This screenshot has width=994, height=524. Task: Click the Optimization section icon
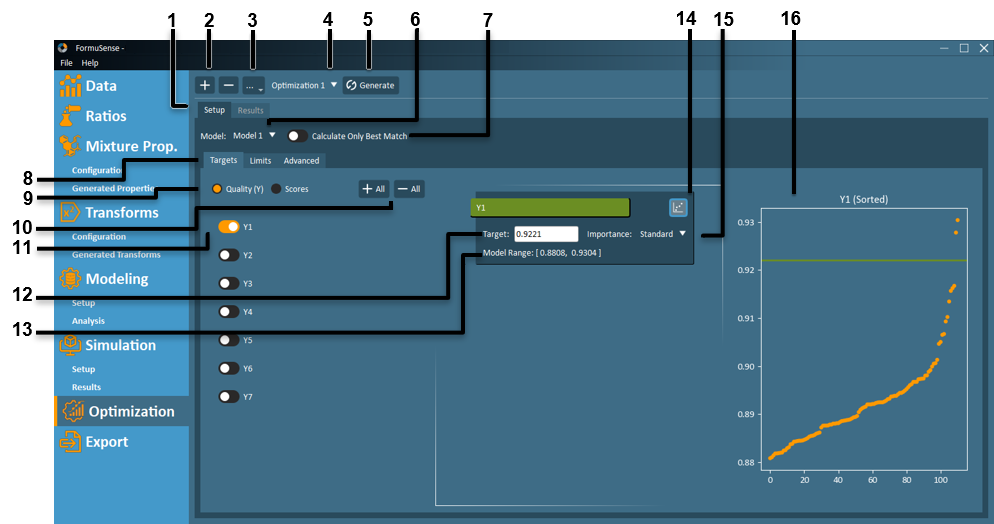click(x=74, y=411)
